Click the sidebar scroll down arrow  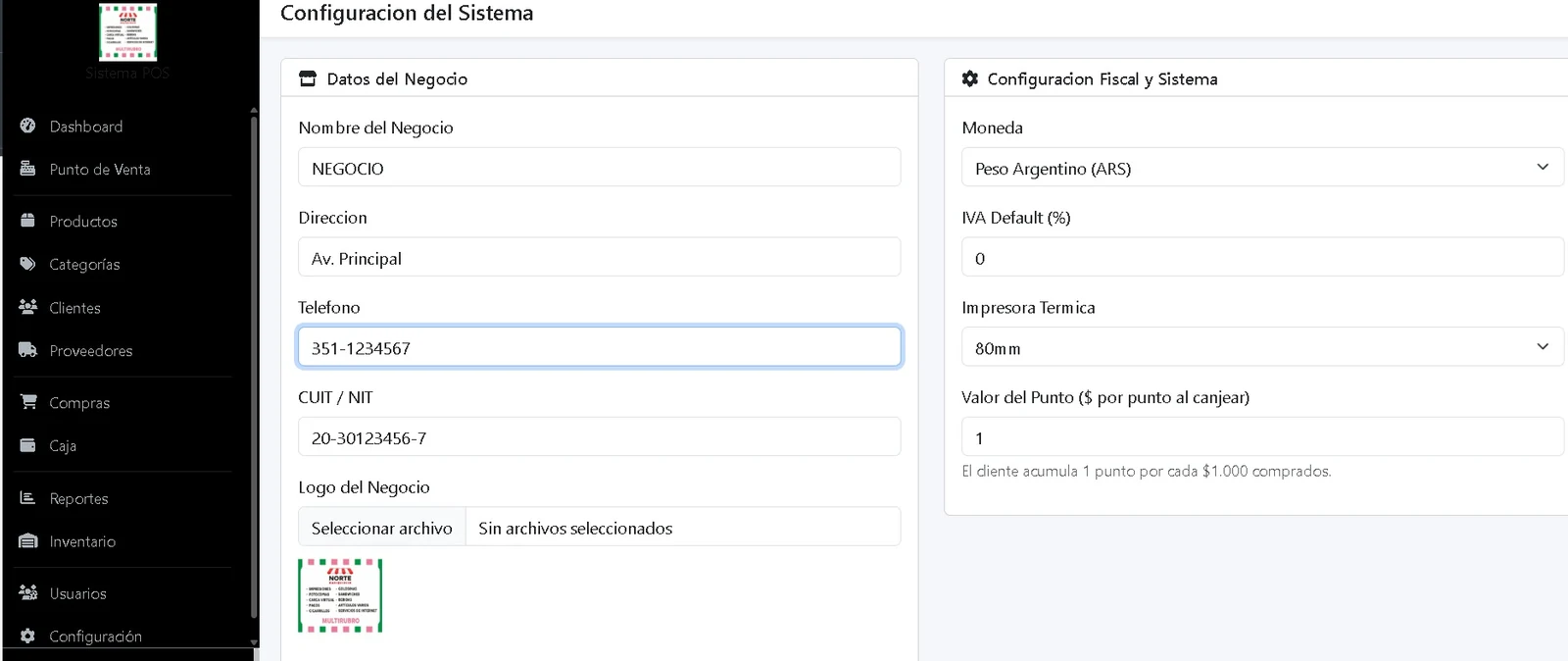pos(254,642)
